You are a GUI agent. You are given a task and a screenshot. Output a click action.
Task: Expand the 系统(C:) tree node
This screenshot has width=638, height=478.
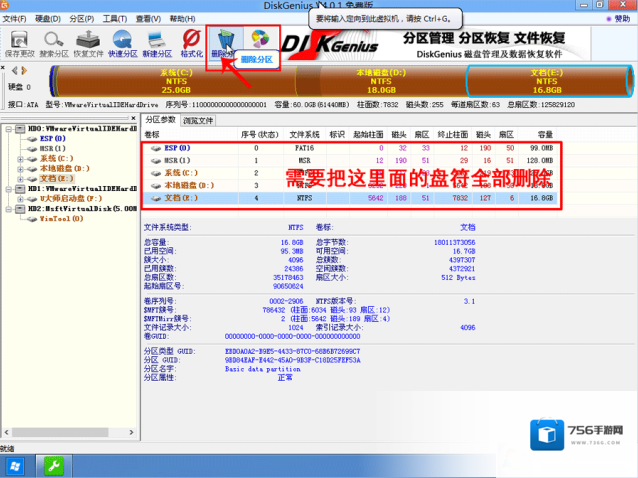(20, 158)
